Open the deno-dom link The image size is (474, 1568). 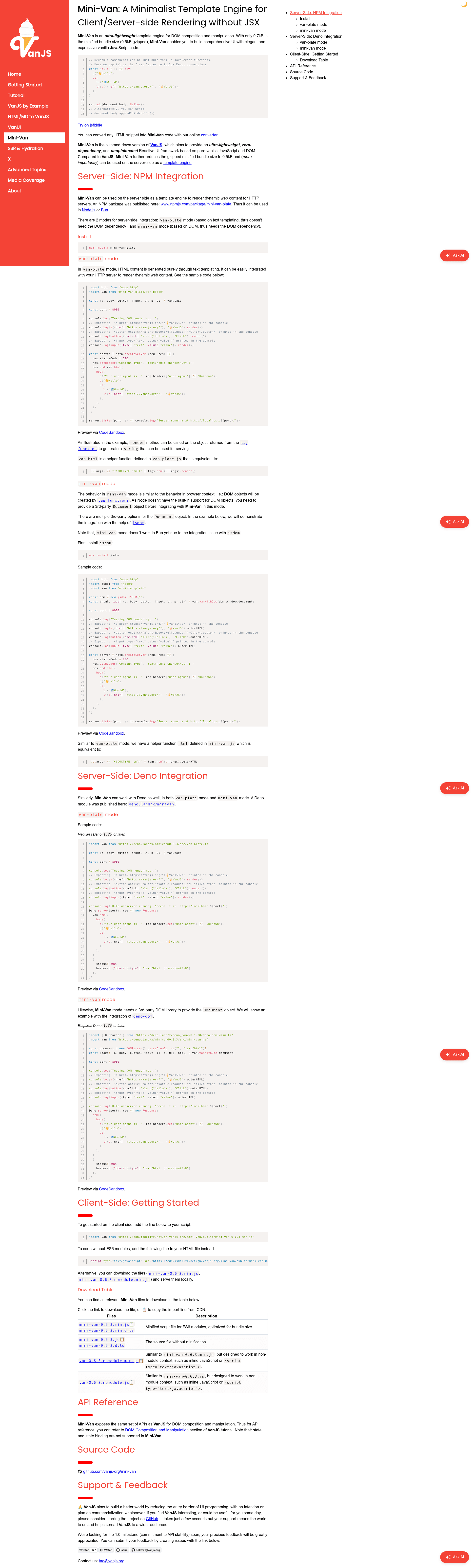[x=142, y=1016]
